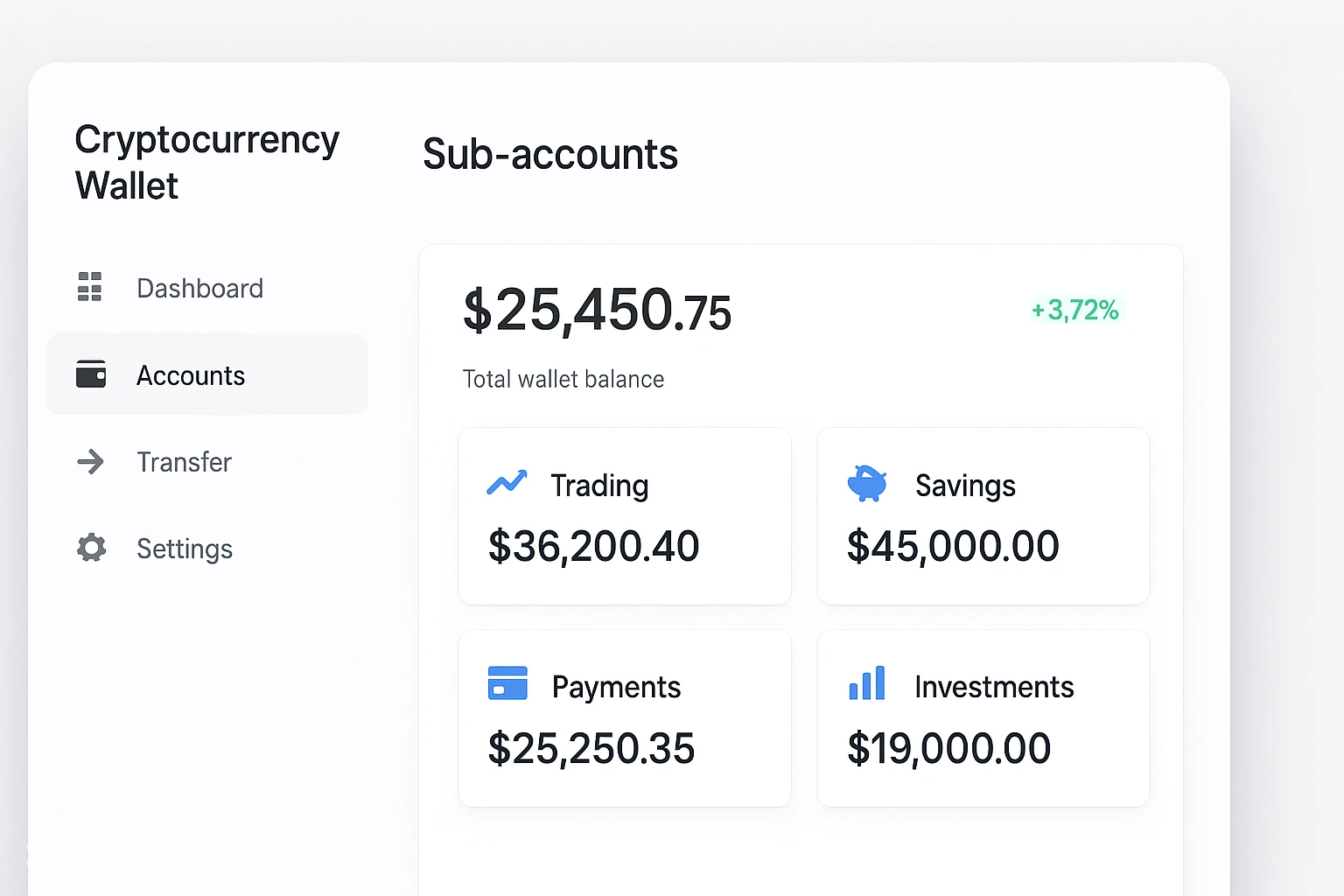Open Settings via the gear icon
This screenshot has height=896, width=1344.
90,548
